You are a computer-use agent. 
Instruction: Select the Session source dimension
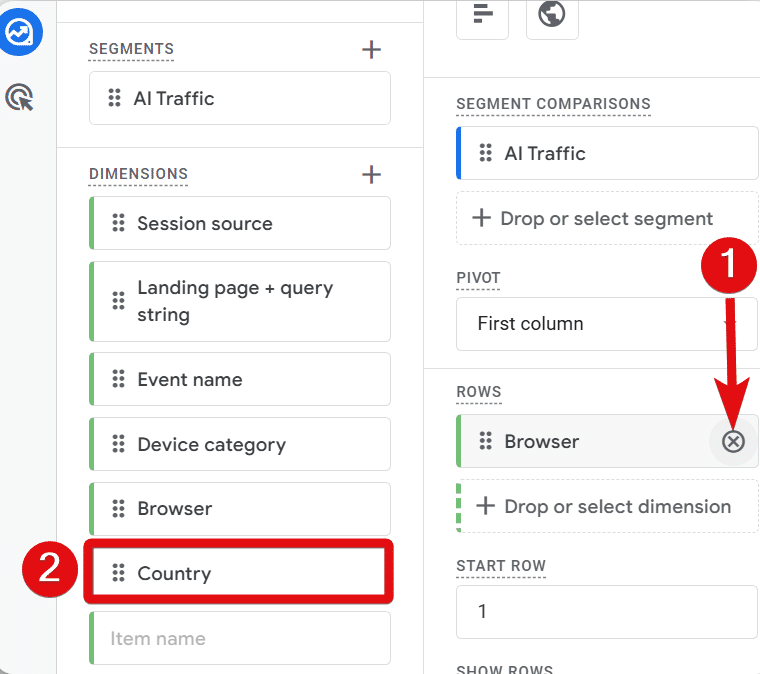click(240, 223)
